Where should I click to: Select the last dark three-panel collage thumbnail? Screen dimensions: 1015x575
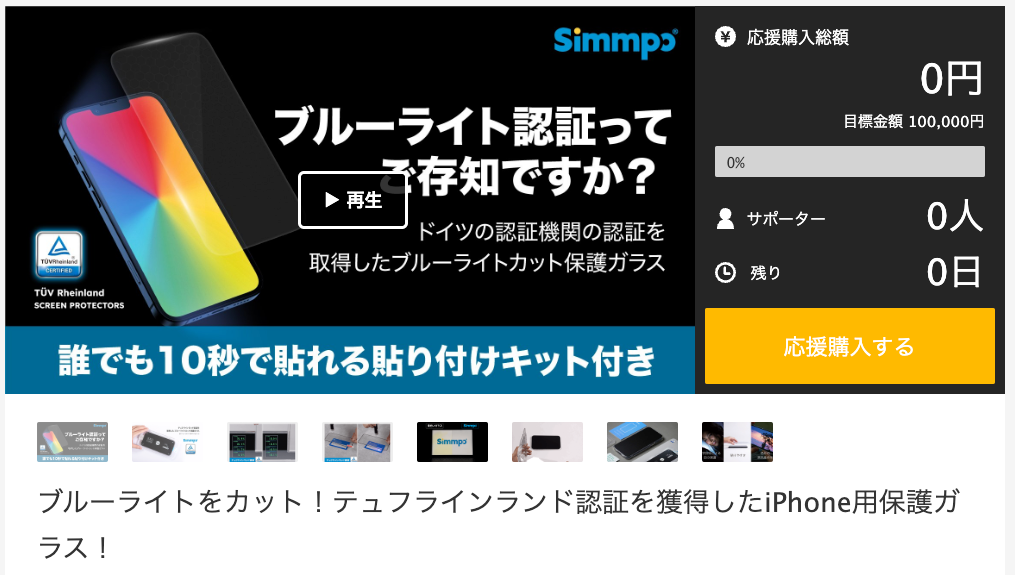(737, 442)
